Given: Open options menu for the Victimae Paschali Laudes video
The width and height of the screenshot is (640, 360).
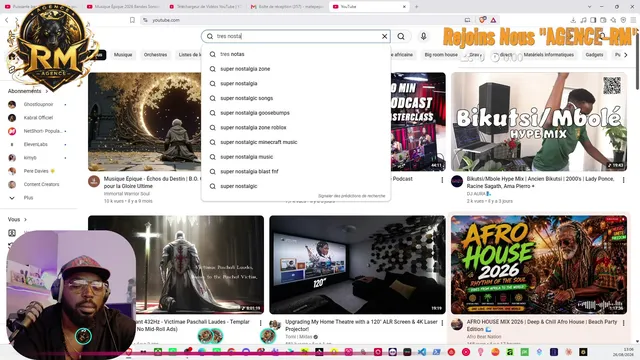Looking at the screenshot, I should click(x=260, y=323).
